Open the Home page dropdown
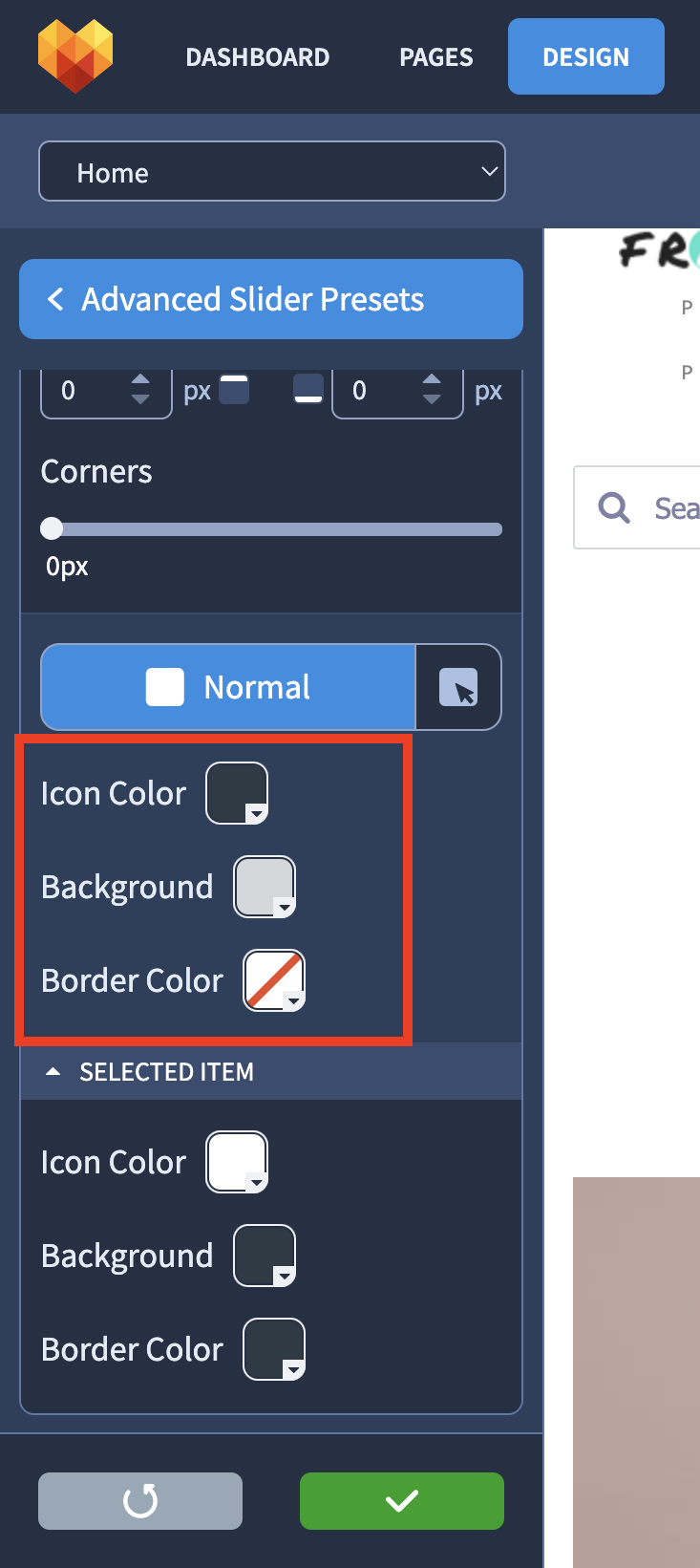Screen dimensions: 700x1568 (x=272, y=172)
